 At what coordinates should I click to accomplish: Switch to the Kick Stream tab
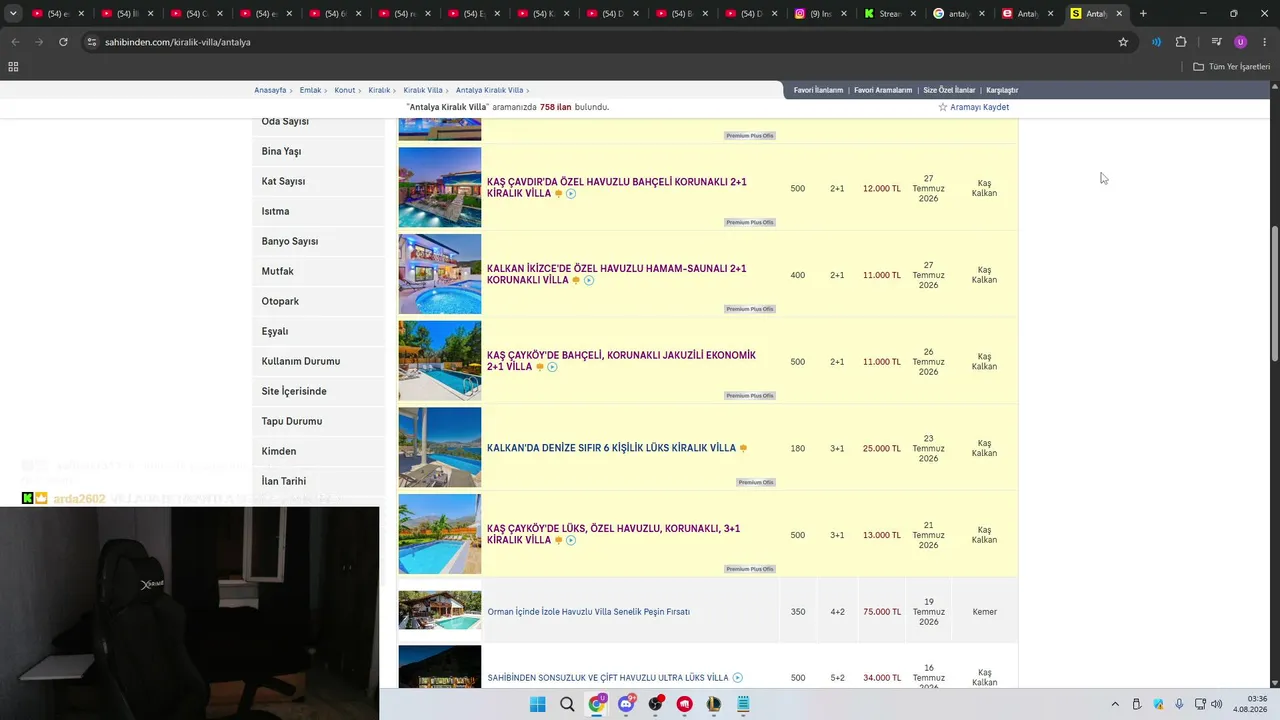point(891,14)
